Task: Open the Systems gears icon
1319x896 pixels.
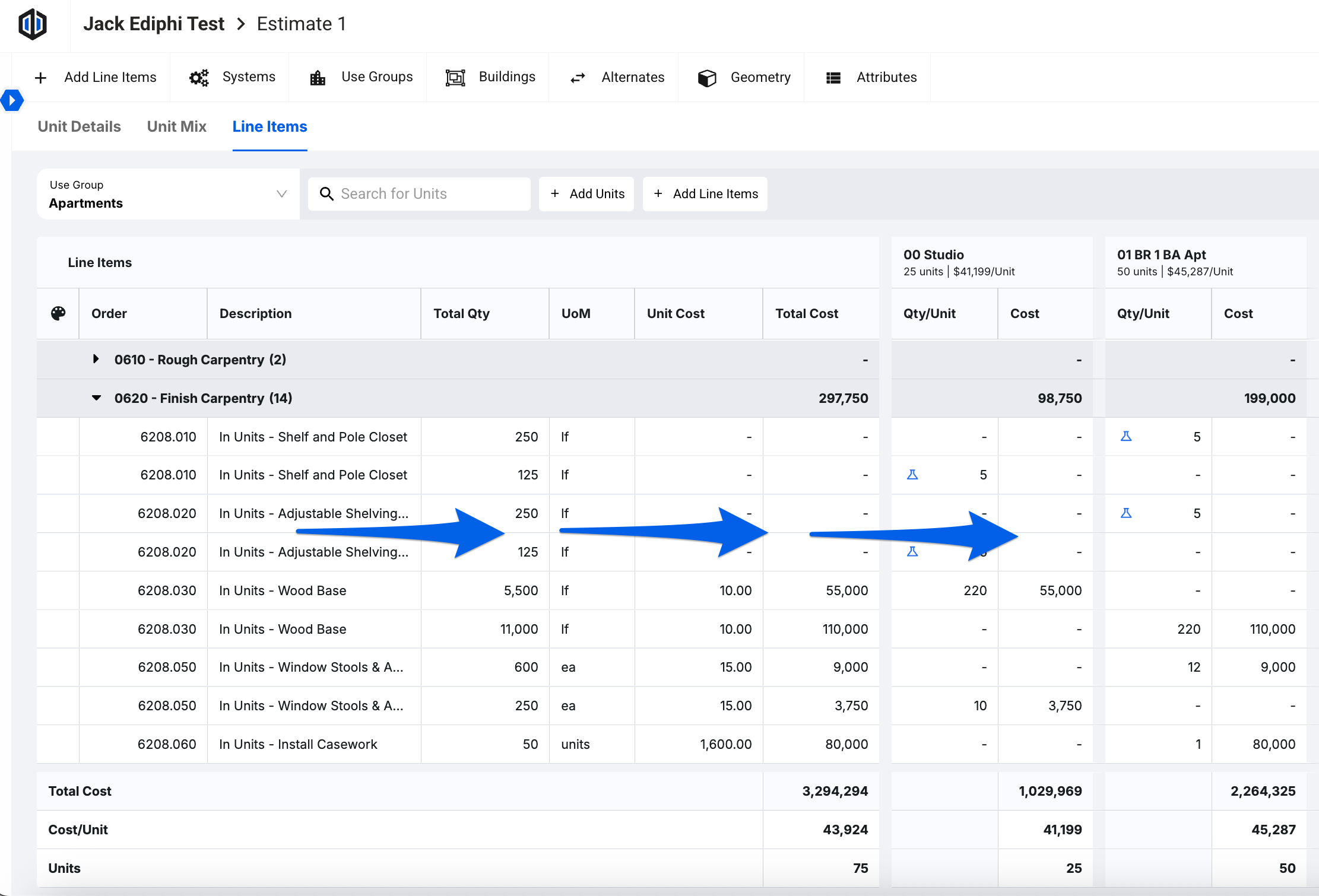Action: pyautogui.click(x=199, y=78)
